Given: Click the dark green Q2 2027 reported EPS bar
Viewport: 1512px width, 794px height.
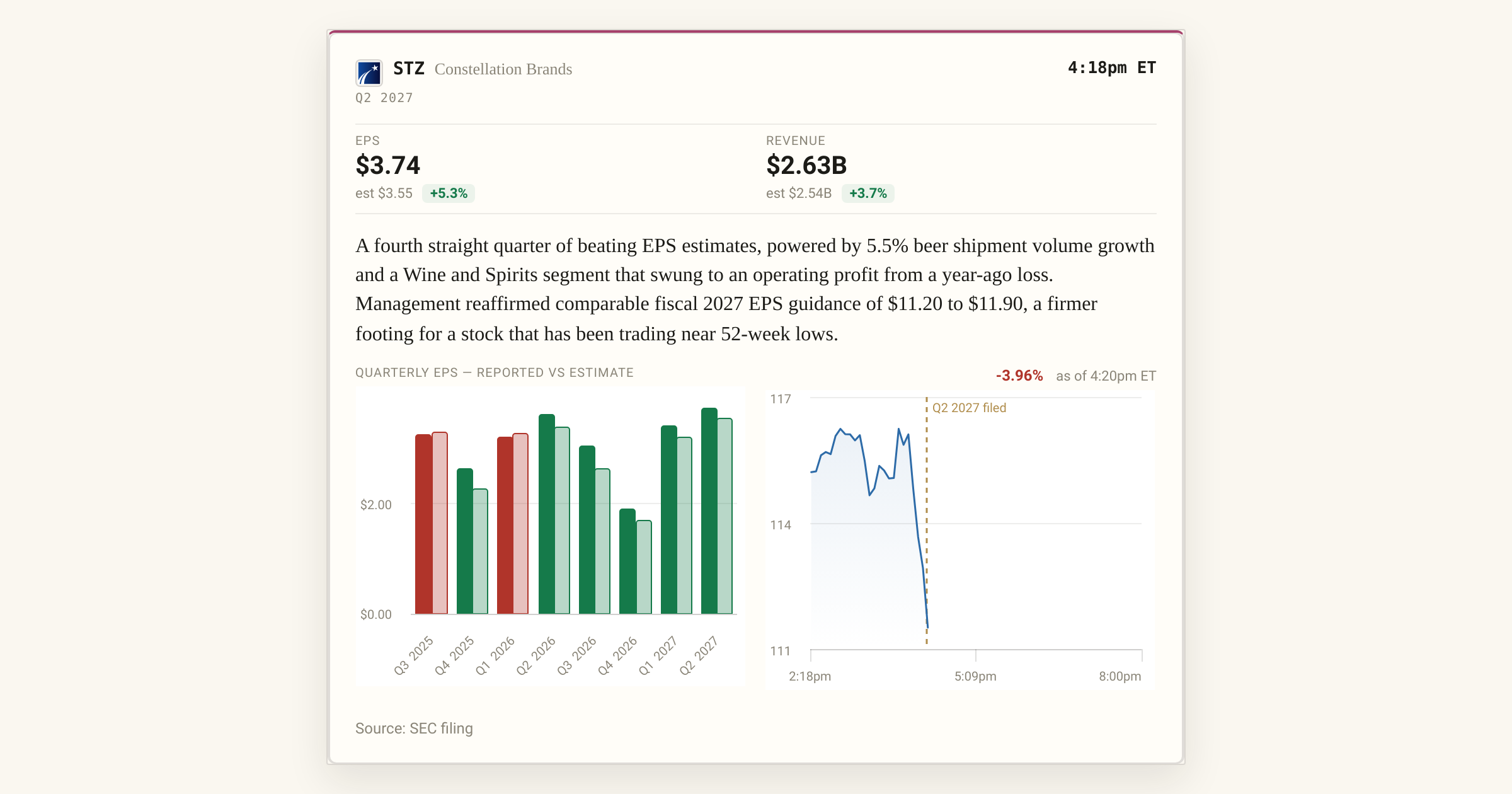Looking at the screenshot, I should tap(709, 510).
